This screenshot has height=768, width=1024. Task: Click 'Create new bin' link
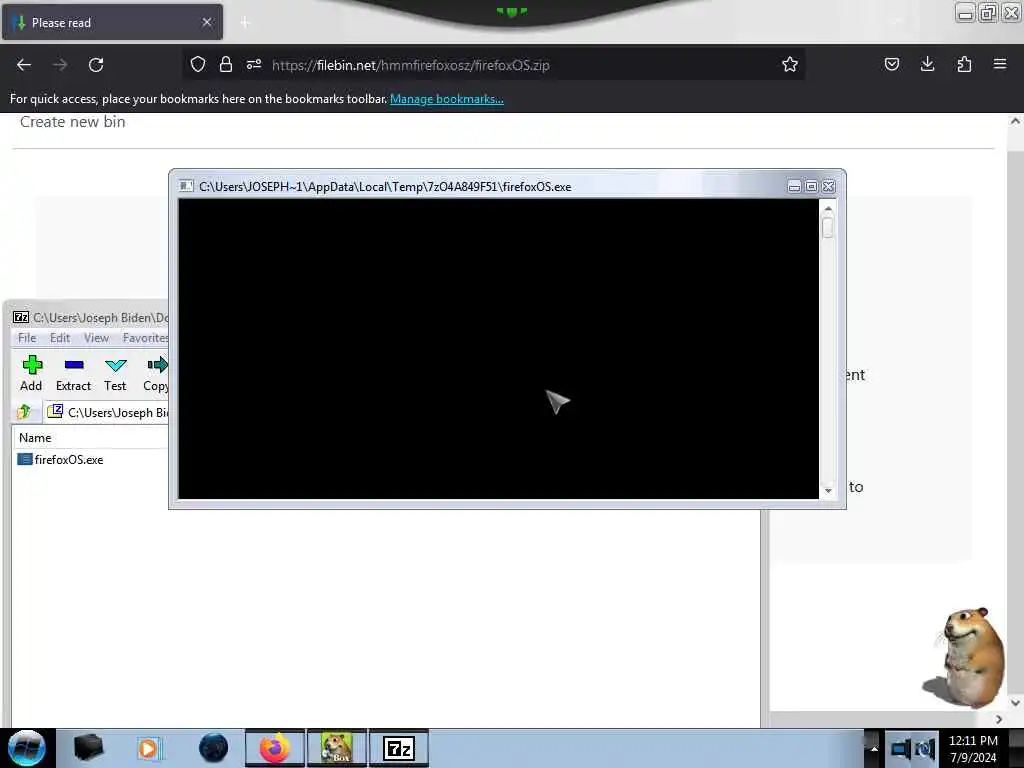[72, 121]
